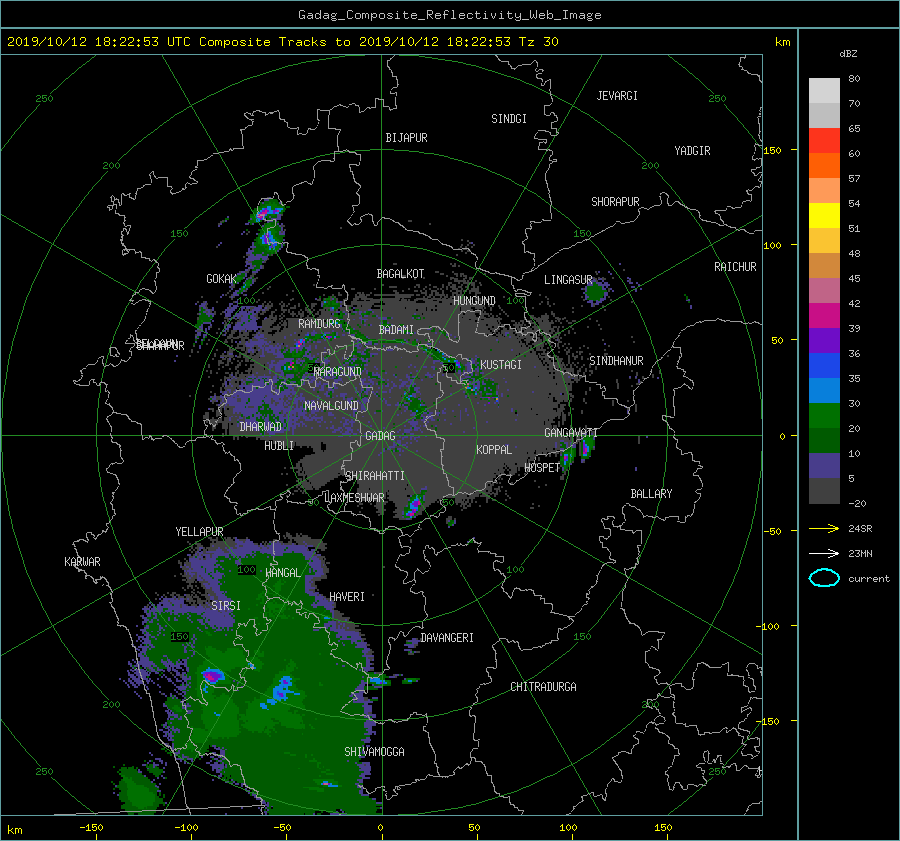
Task: Click the SHIRAHATTI city label
Action: [375, 476]
